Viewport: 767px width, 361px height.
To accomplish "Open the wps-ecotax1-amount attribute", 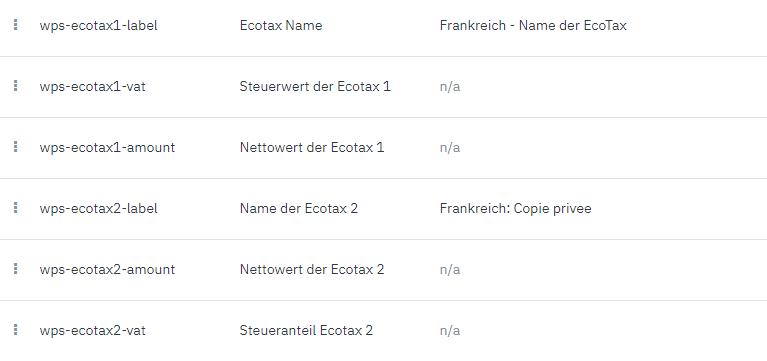I will [x=107, y=147].
